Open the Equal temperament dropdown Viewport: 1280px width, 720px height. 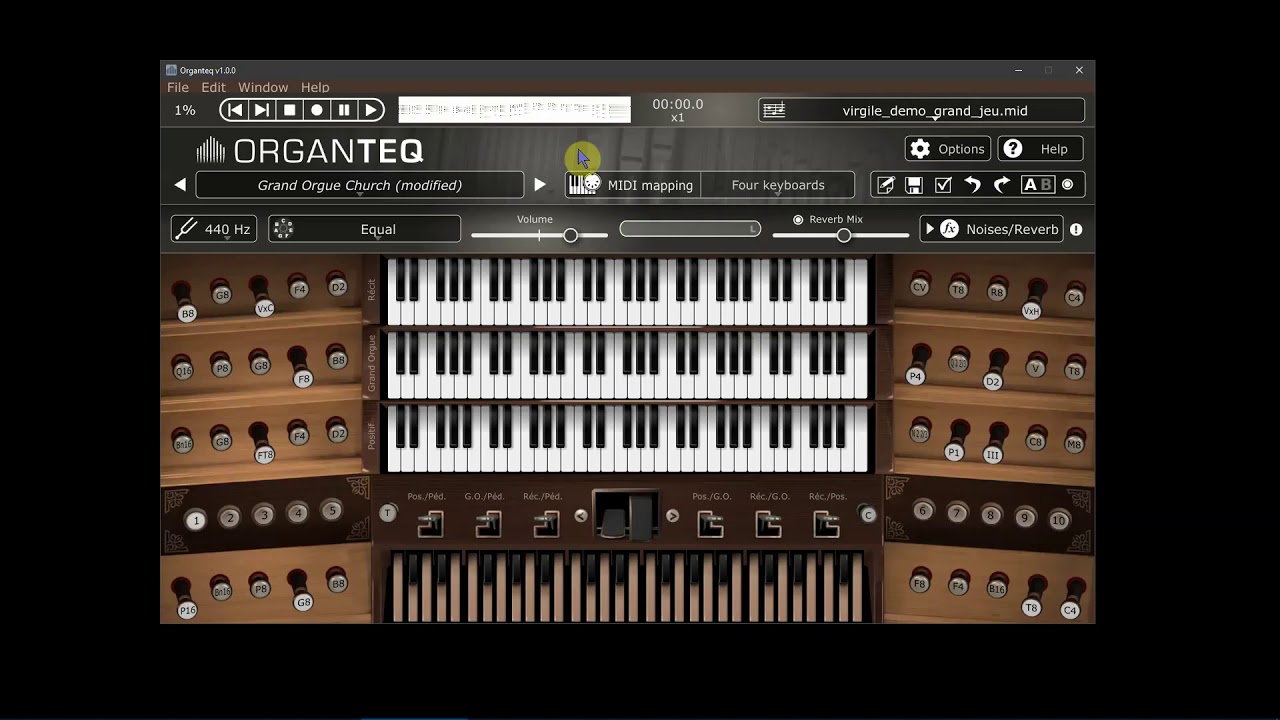pyautogui.click(x=365, y=229)
